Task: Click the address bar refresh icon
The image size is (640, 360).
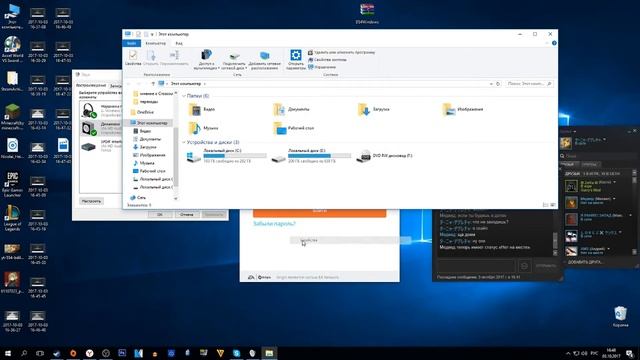Action: pyautogui.click(x=498, y=84)
